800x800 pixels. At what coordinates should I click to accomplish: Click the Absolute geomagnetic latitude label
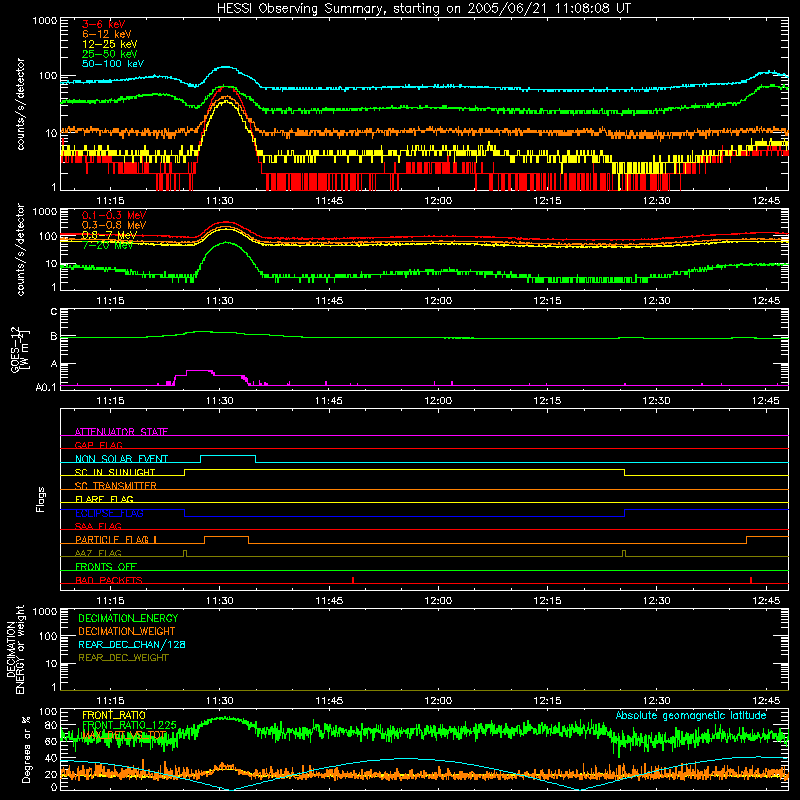(691, 715)
